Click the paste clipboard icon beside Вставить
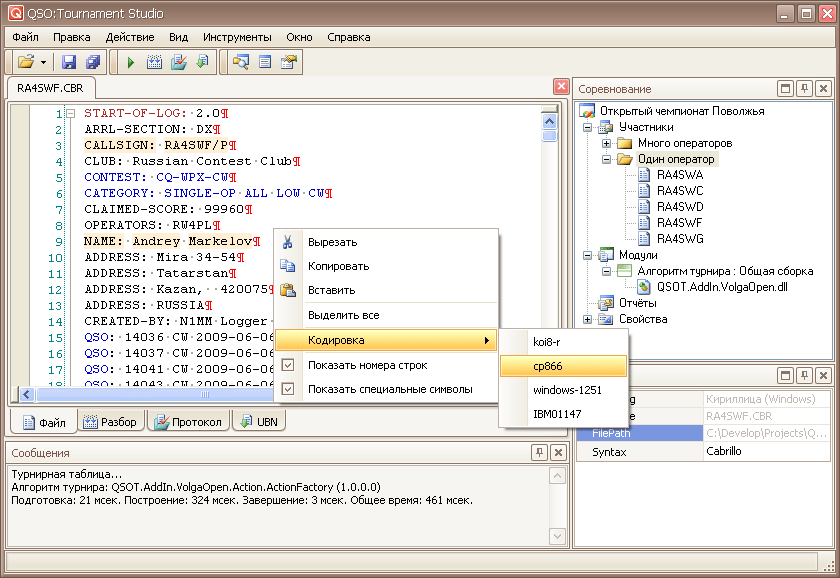The image size is (840, 578). (x=288, y=290)
